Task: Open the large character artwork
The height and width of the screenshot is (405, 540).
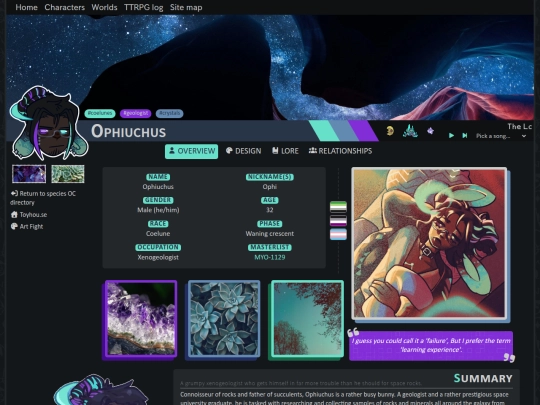Action: 429,243
